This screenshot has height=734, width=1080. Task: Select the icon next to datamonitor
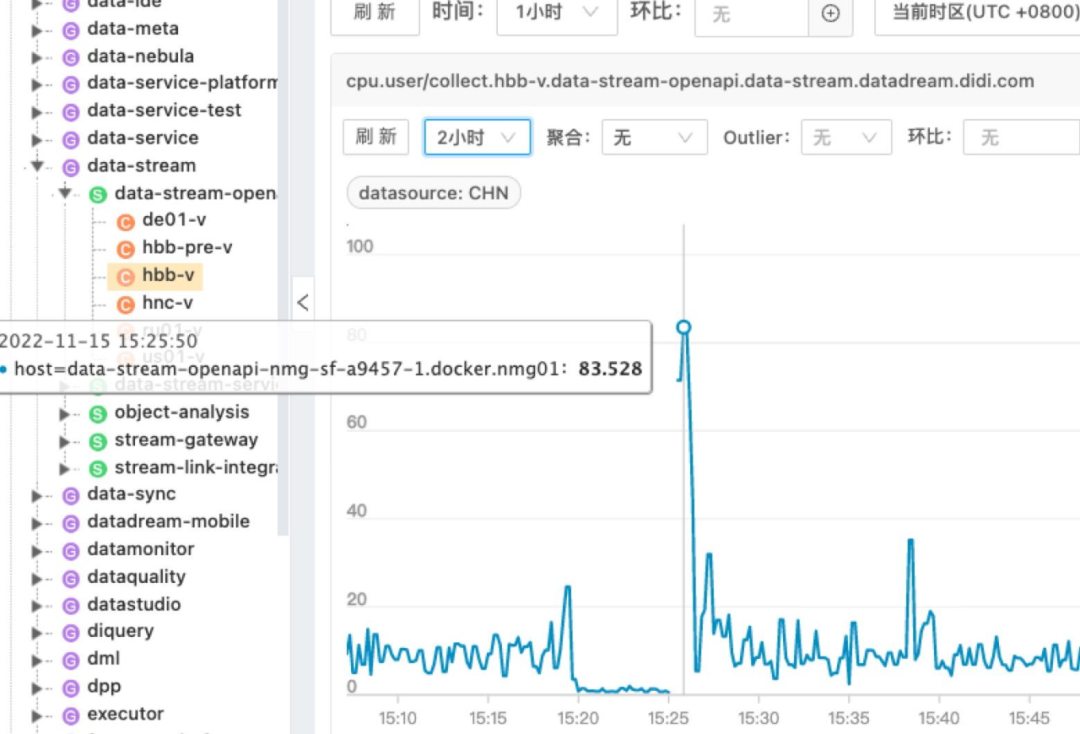[70, 551]
